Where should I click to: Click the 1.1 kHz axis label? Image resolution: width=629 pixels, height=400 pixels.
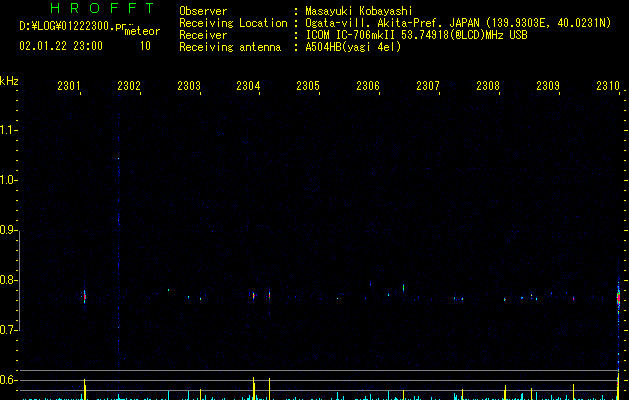click(8, 130)
